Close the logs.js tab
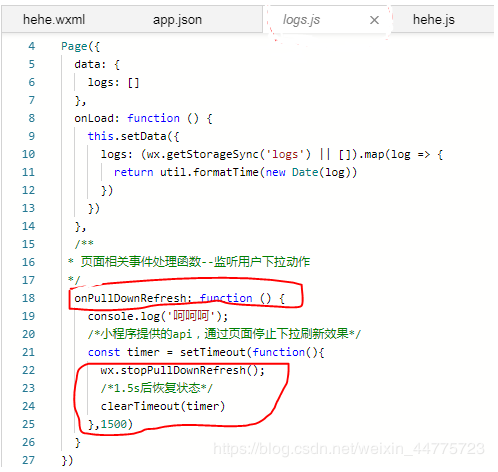498x472 pixels. pyautogui.click(x=374, y=20)
